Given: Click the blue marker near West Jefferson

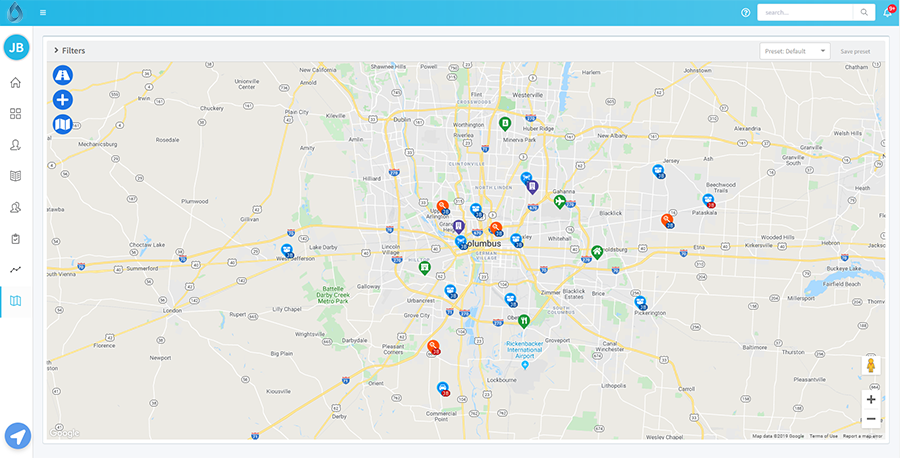Looking at the screenshot, I should 288,251.
